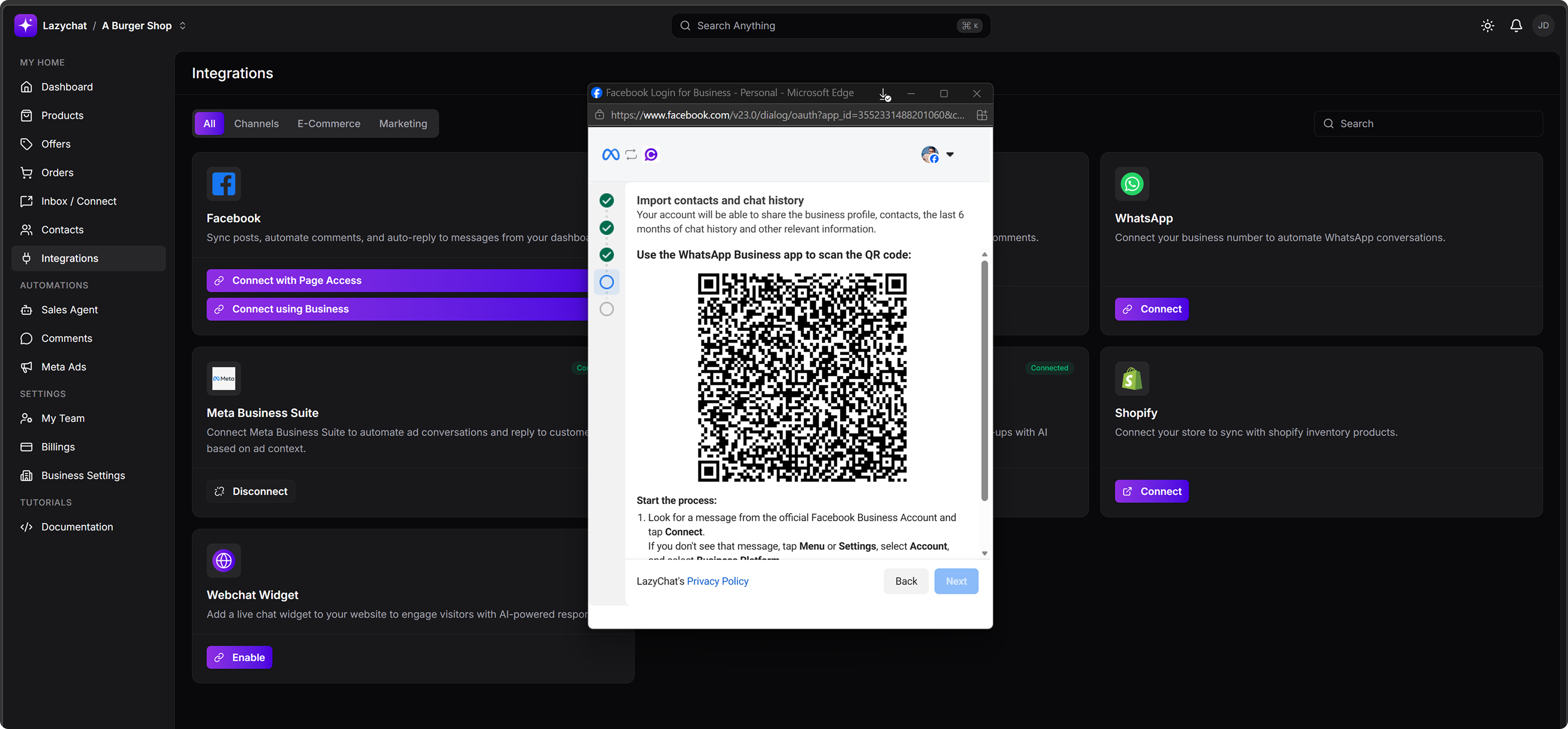Expand the A Burger Shop workspace switcher
Viewport: 1568px width, 729px height.
click(182, 26)
